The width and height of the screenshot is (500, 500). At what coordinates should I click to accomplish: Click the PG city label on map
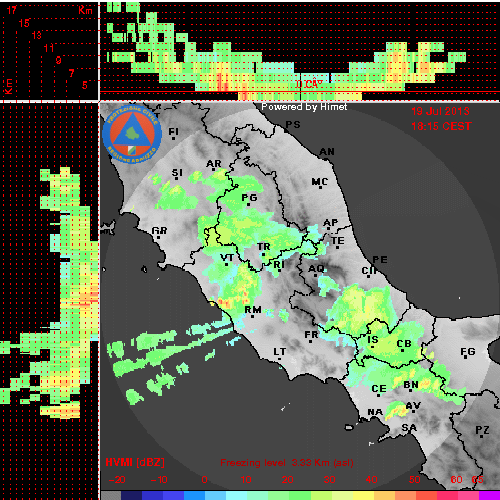[249, 198]
